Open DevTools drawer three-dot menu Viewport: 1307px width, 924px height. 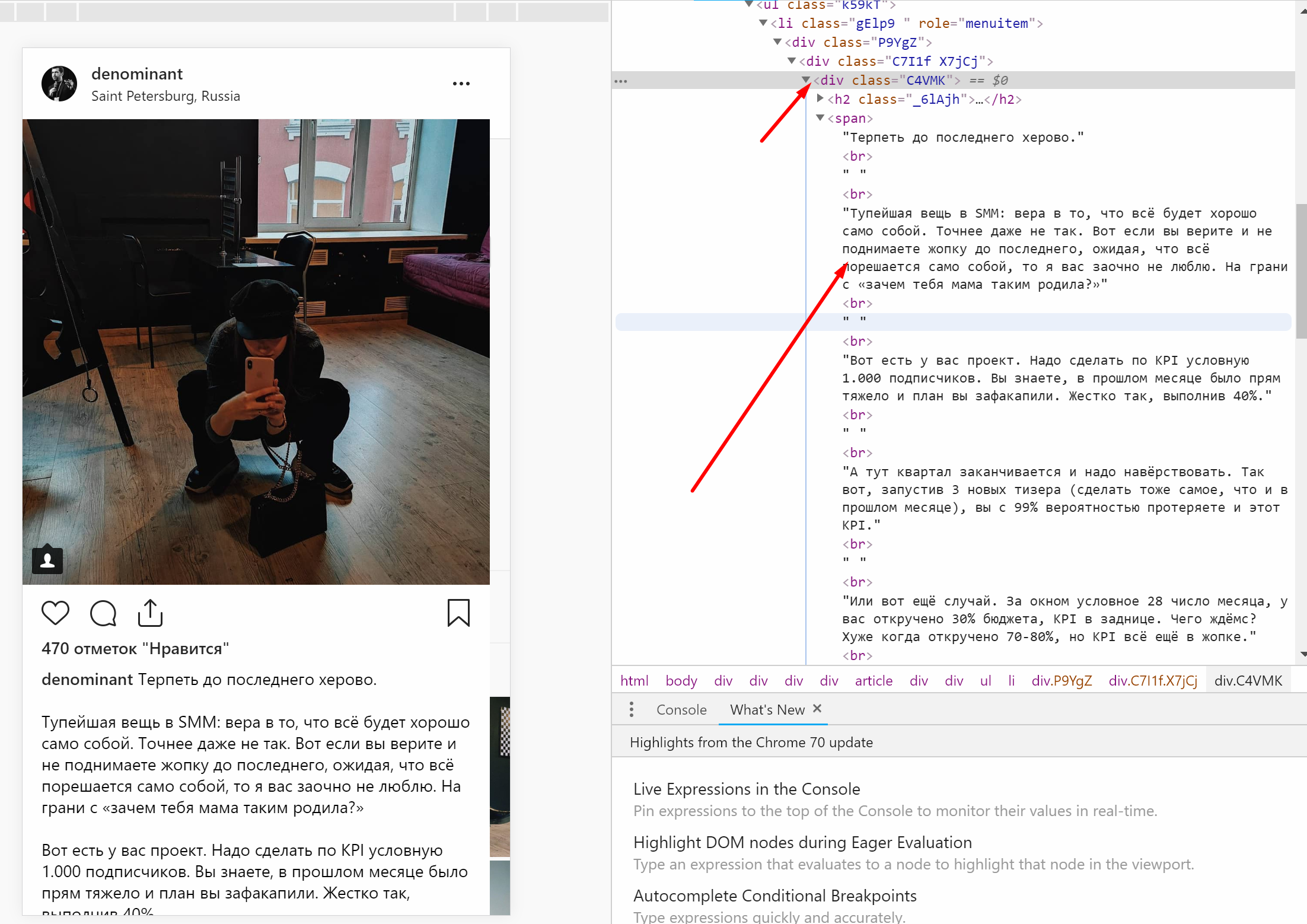[632, 709]
